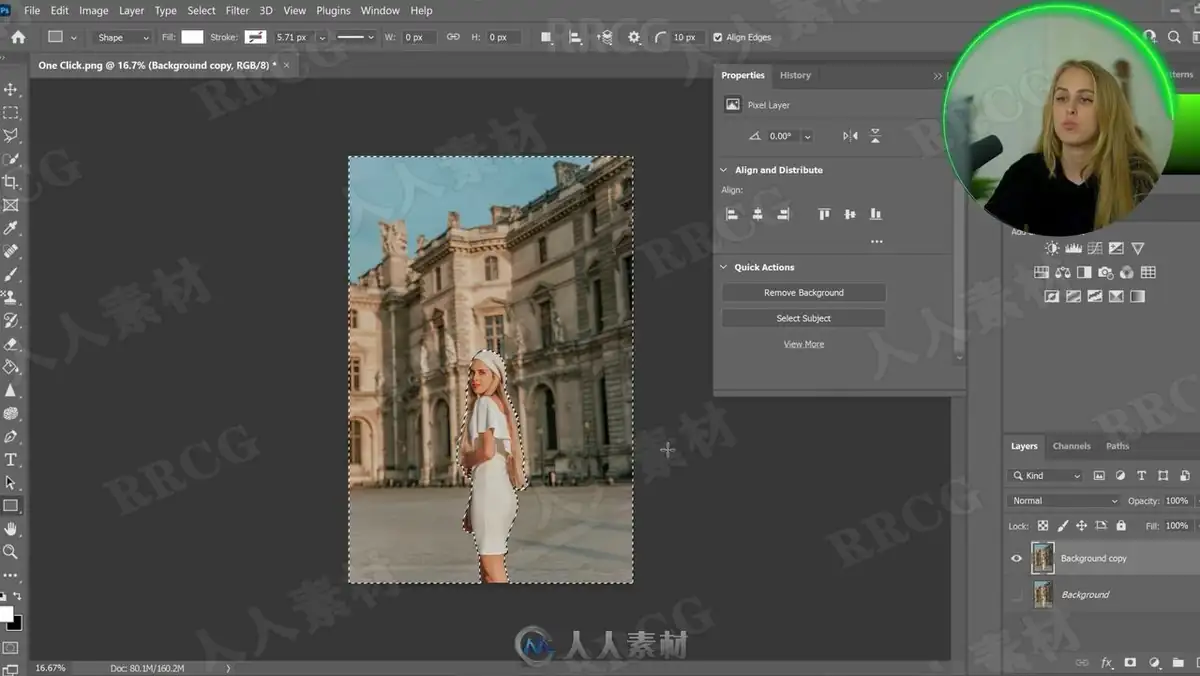Show more align options ellipsis
The height and width of the screenshot is (676, 1200).
[x=877, y=241]
